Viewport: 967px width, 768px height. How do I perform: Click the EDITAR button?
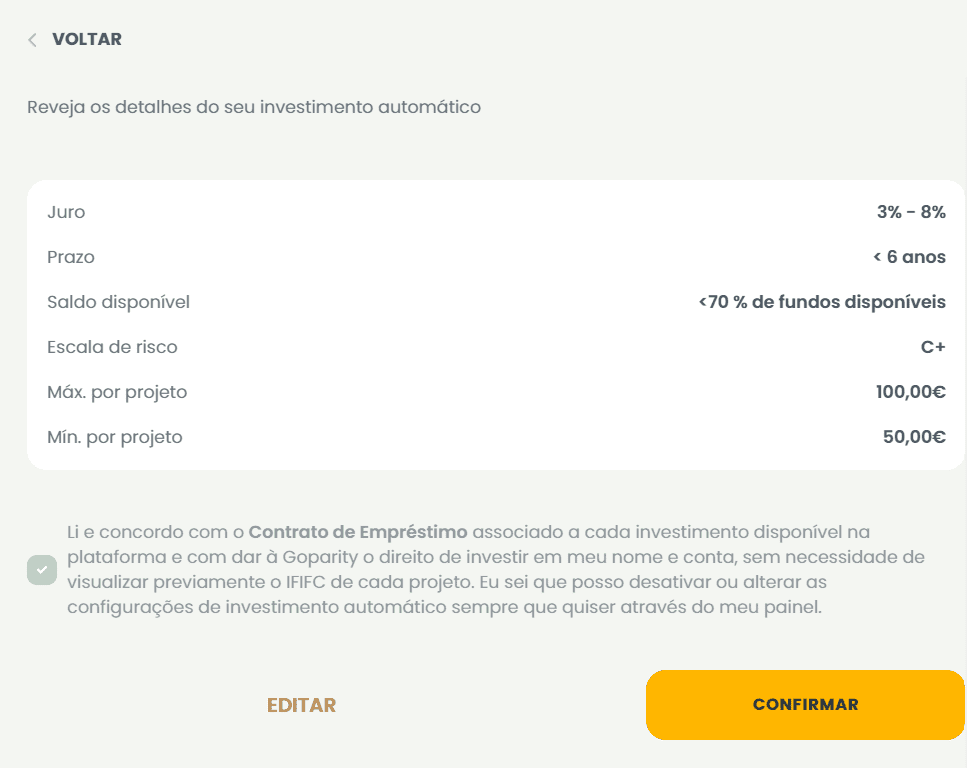(301, 705)
